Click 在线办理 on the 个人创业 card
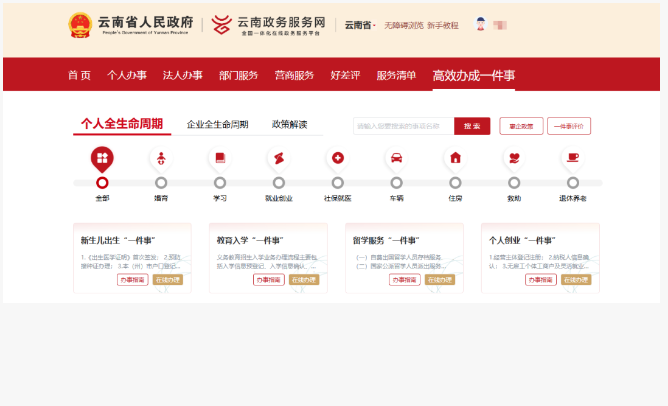668x406 pixels. pos(576,280)
